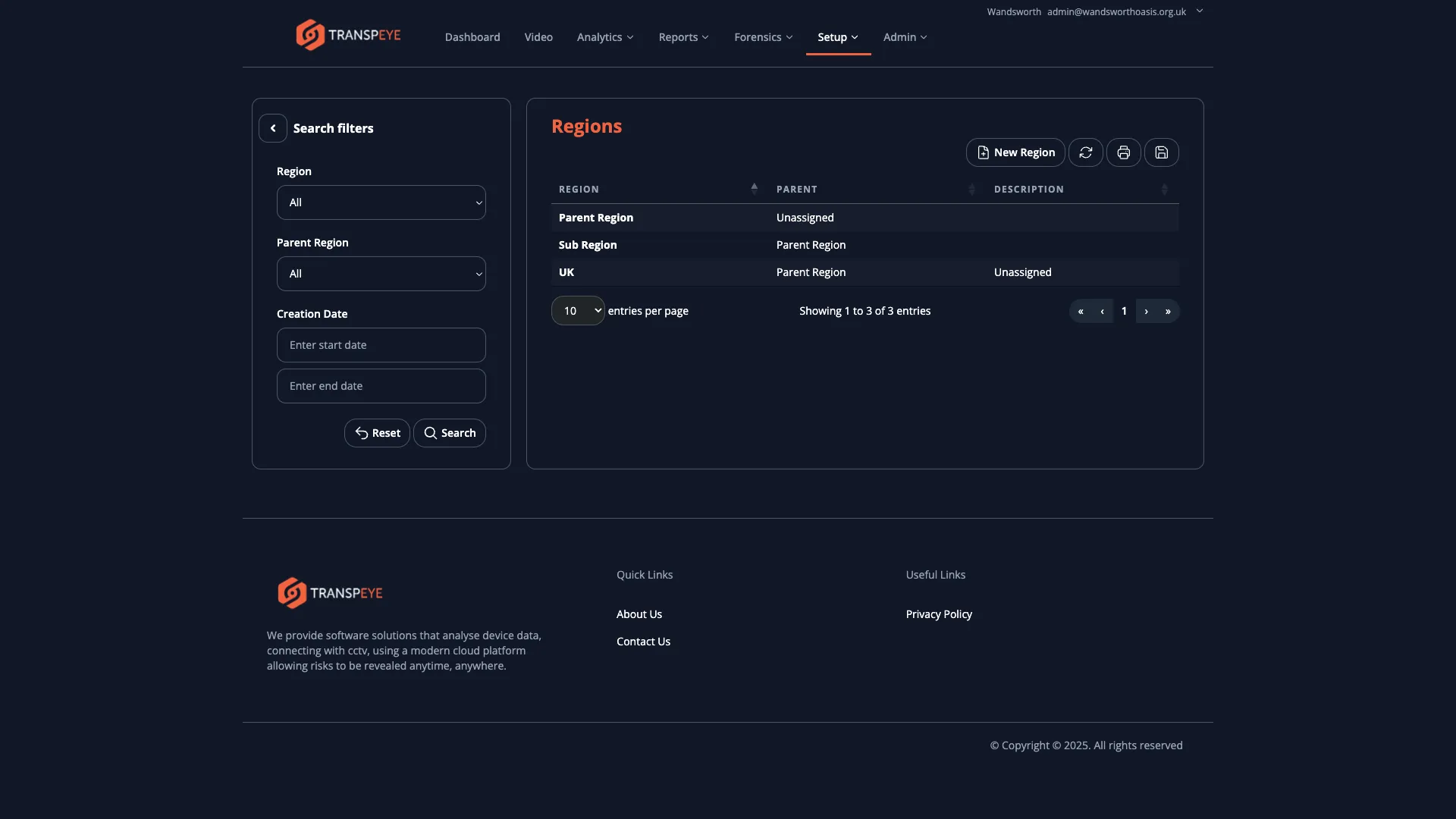Open the Parent Region filter dropdown

pos(381,274)
